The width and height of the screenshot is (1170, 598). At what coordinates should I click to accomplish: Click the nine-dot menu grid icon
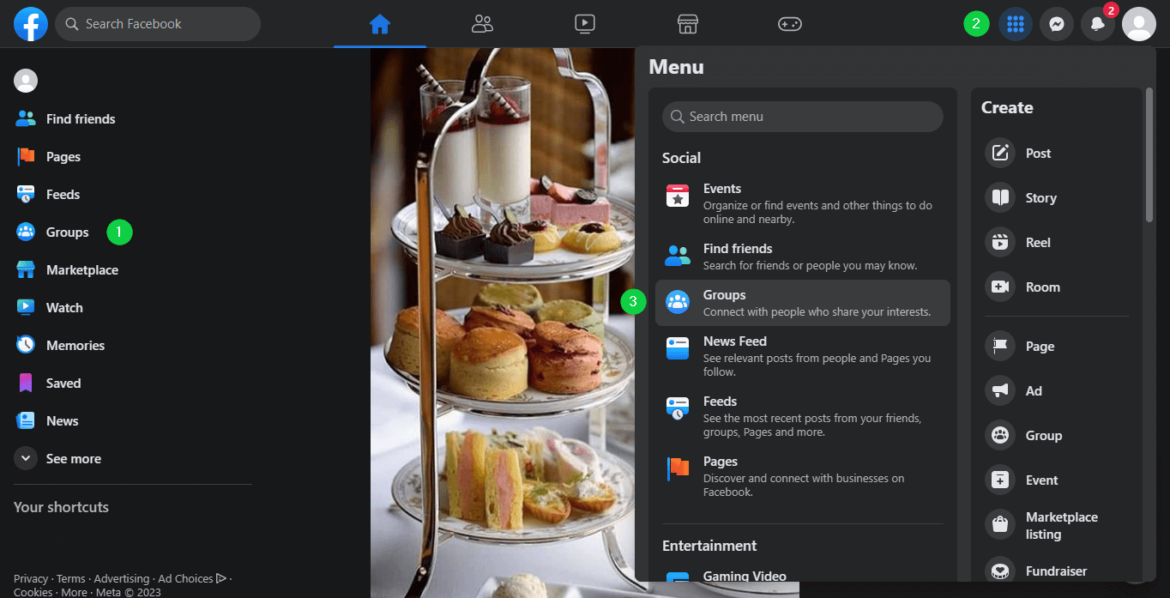click(x=1015, y=24)
